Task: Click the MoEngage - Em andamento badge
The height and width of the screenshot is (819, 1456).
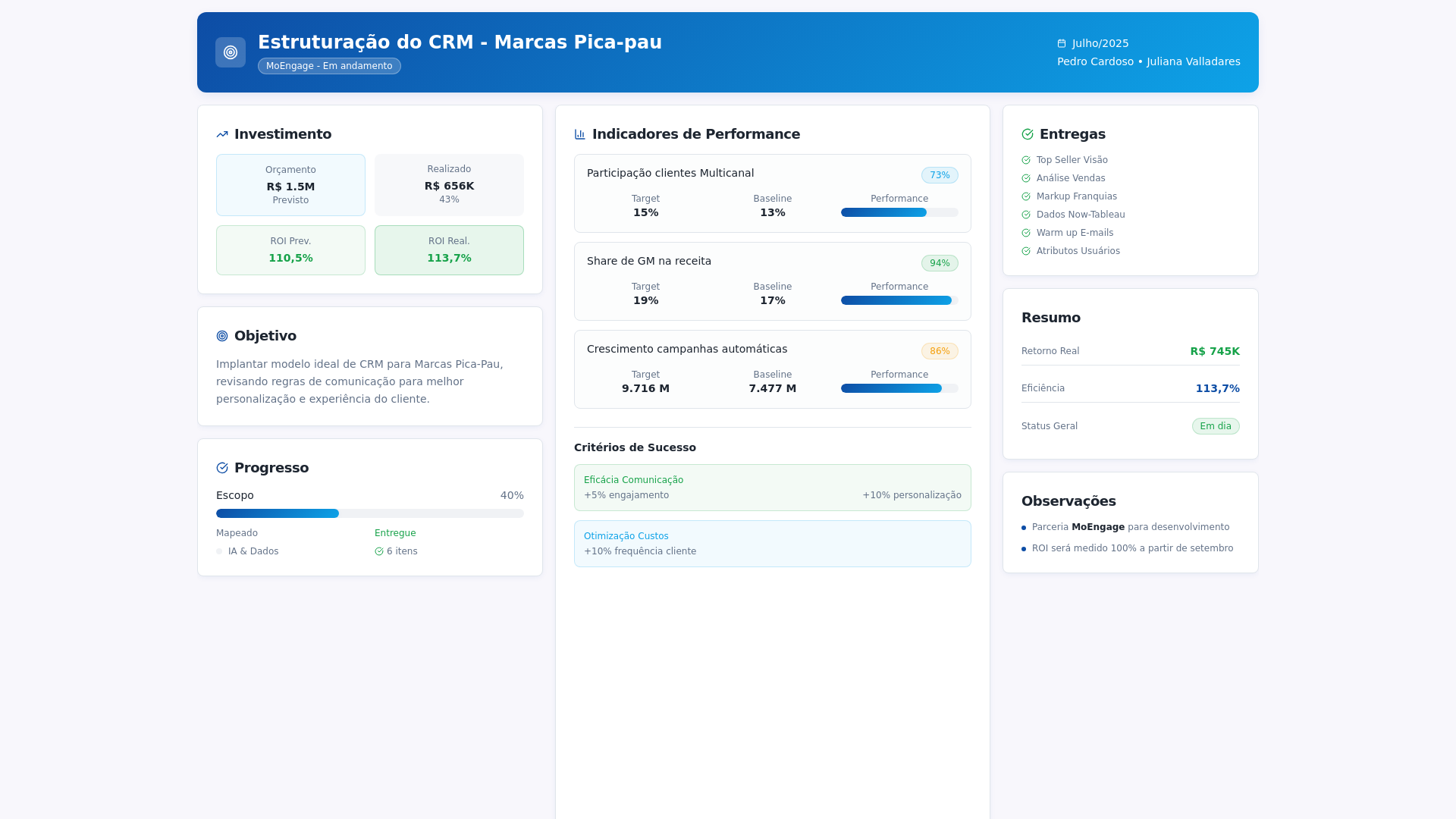Action: click(x=329, y=66)
